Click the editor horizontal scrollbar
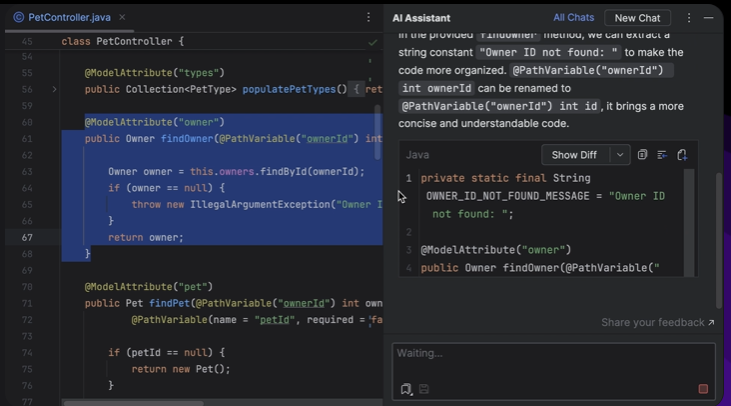Image resolution: width=731 pixels, height=406 pixels. pyautogui.click(x=134, y=403)
